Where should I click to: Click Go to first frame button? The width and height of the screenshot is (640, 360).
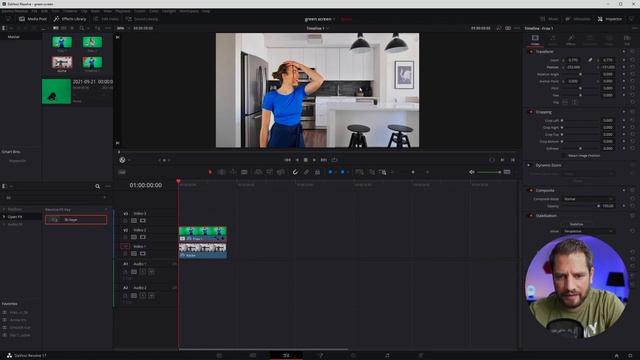click(x=287, y=160)
